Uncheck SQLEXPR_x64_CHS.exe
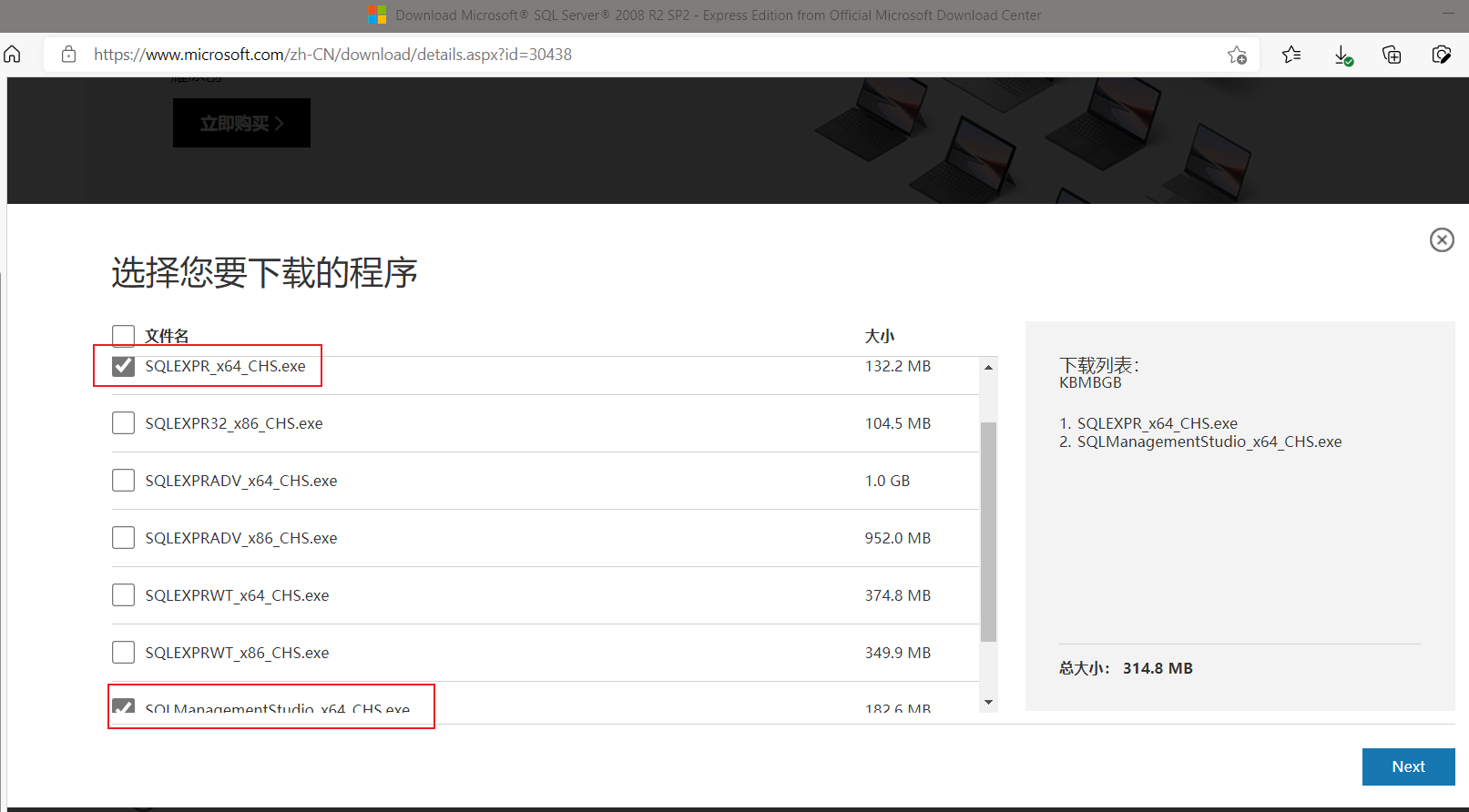The width and height of the screenshot is (1469, 812). pos(123,366)
